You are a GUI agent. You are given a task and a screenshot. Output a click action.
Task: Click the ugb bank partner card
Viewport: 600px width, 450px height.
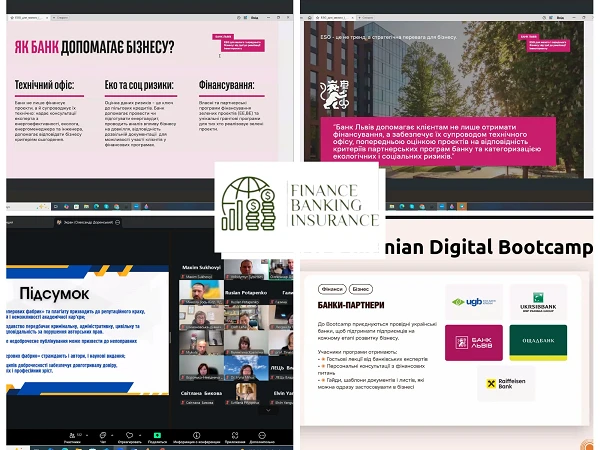coord(474,303)
